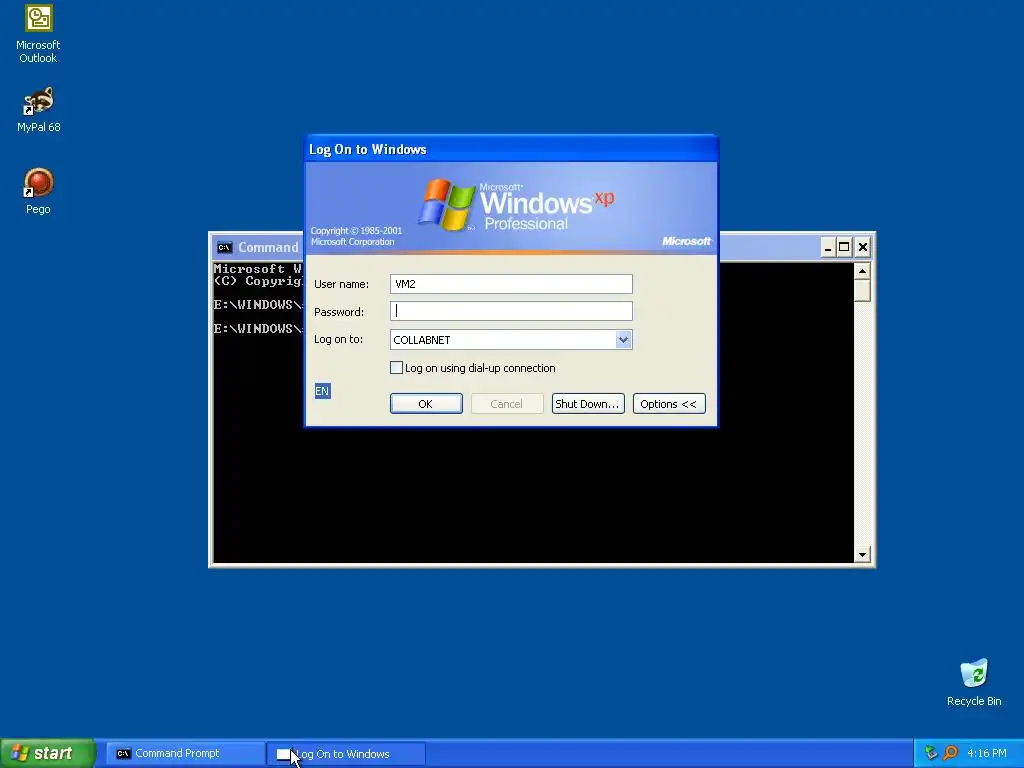Open the Microsoft Outlook desktop icon

tap(38, 34)
